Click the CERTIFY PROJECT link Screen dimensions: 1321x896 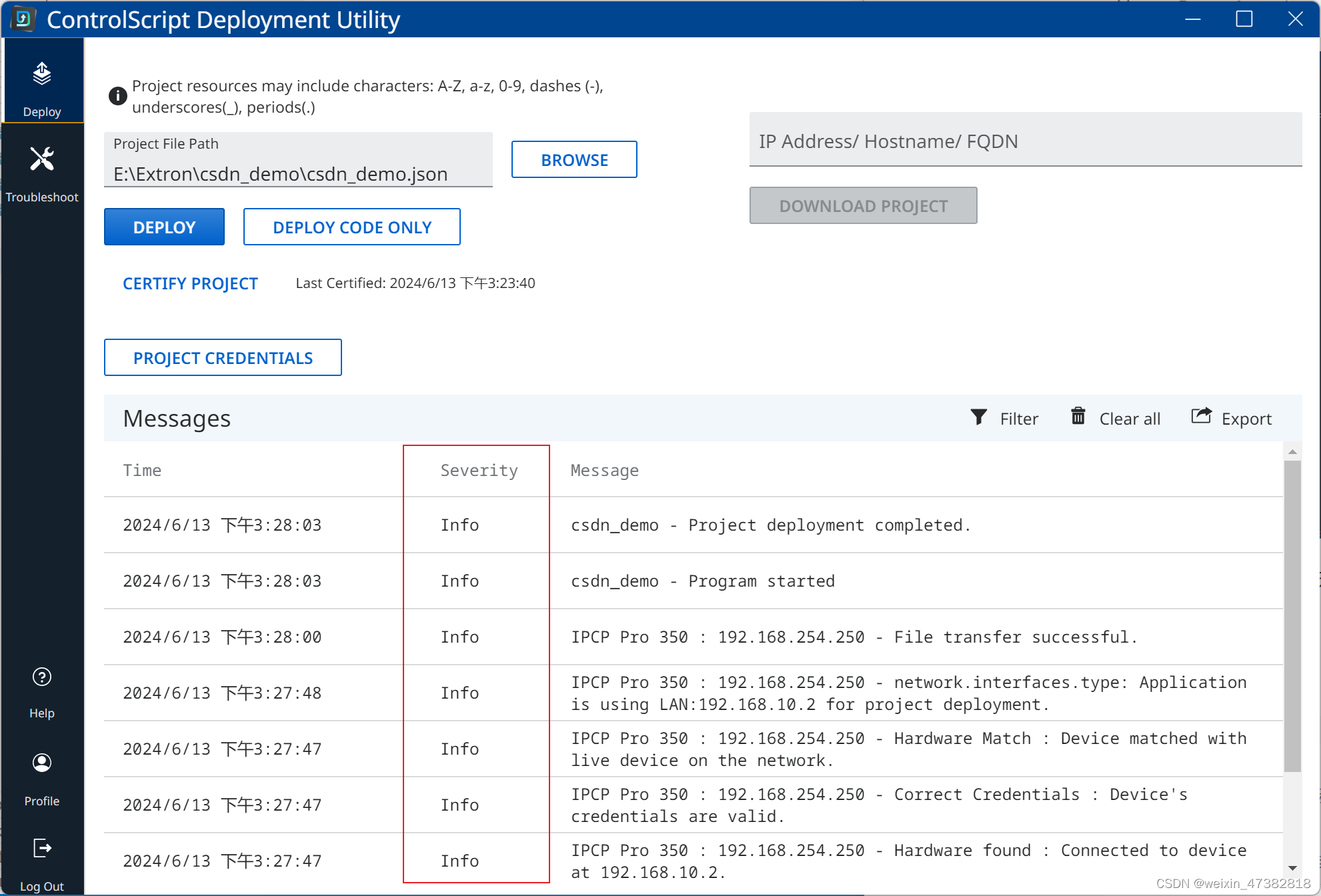190,283
